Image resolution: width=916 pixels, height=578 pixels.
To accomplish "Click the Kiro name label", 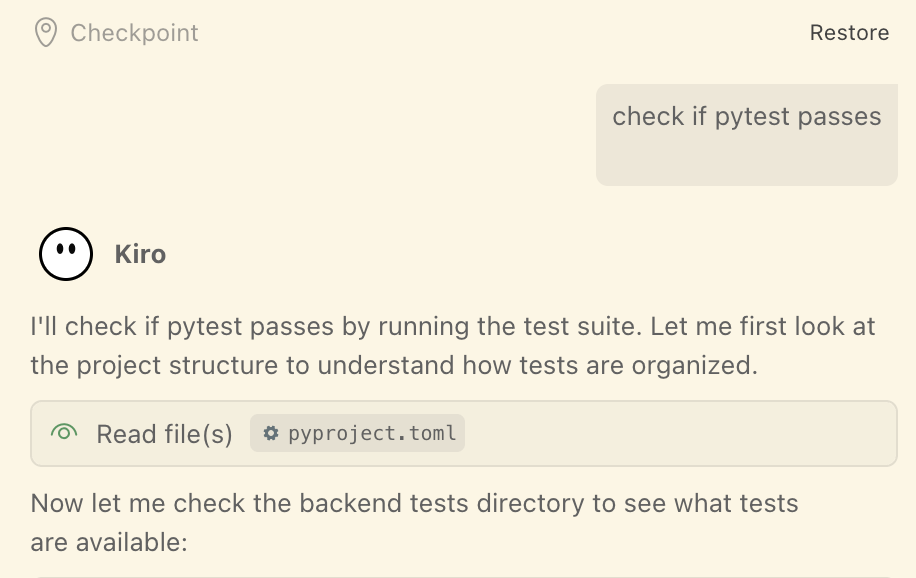I will [x=140, y=254].
